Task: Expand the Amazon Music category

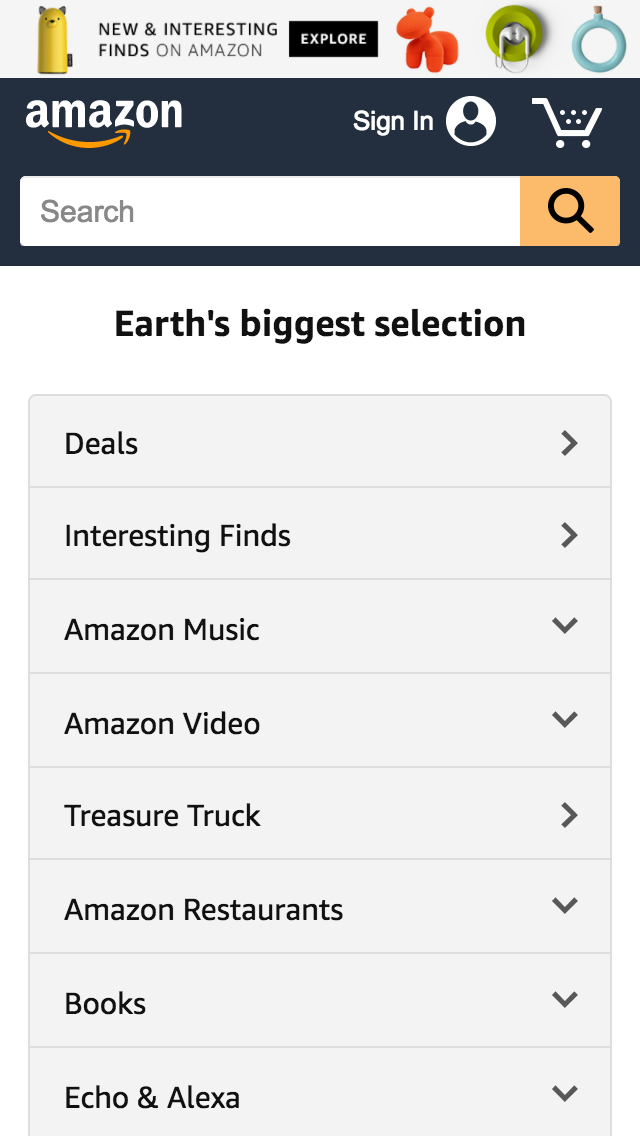Action: 565,627
